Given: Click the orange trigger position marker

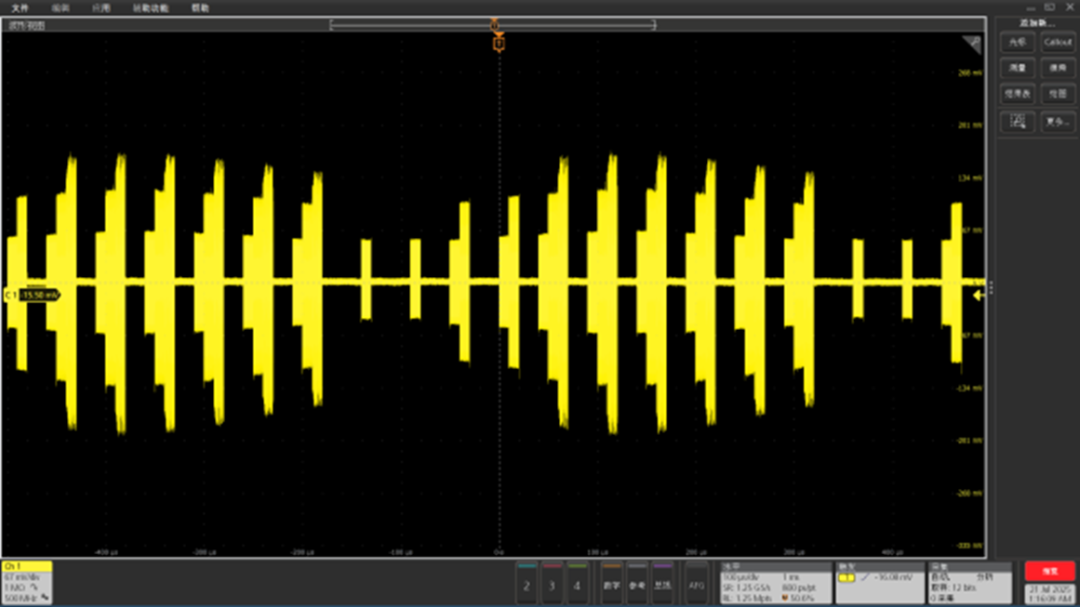Looking at the screenshot, I should coord(499,44).
